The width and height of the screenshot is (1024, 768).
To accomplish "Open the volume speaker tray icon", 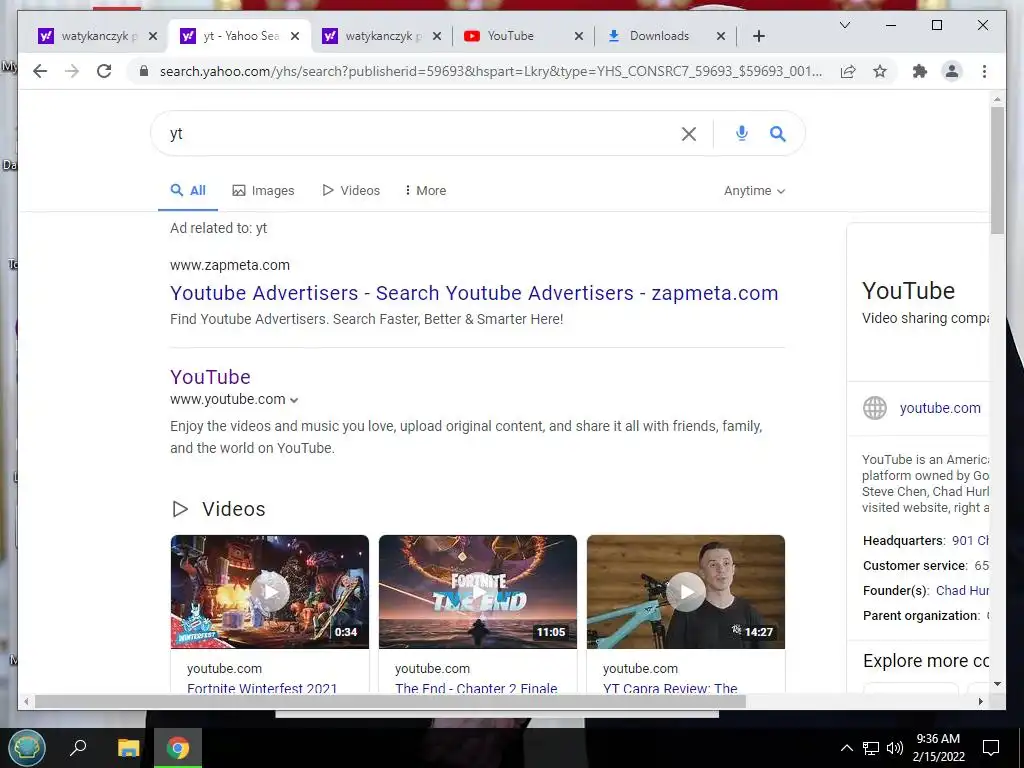I will 895,748.
